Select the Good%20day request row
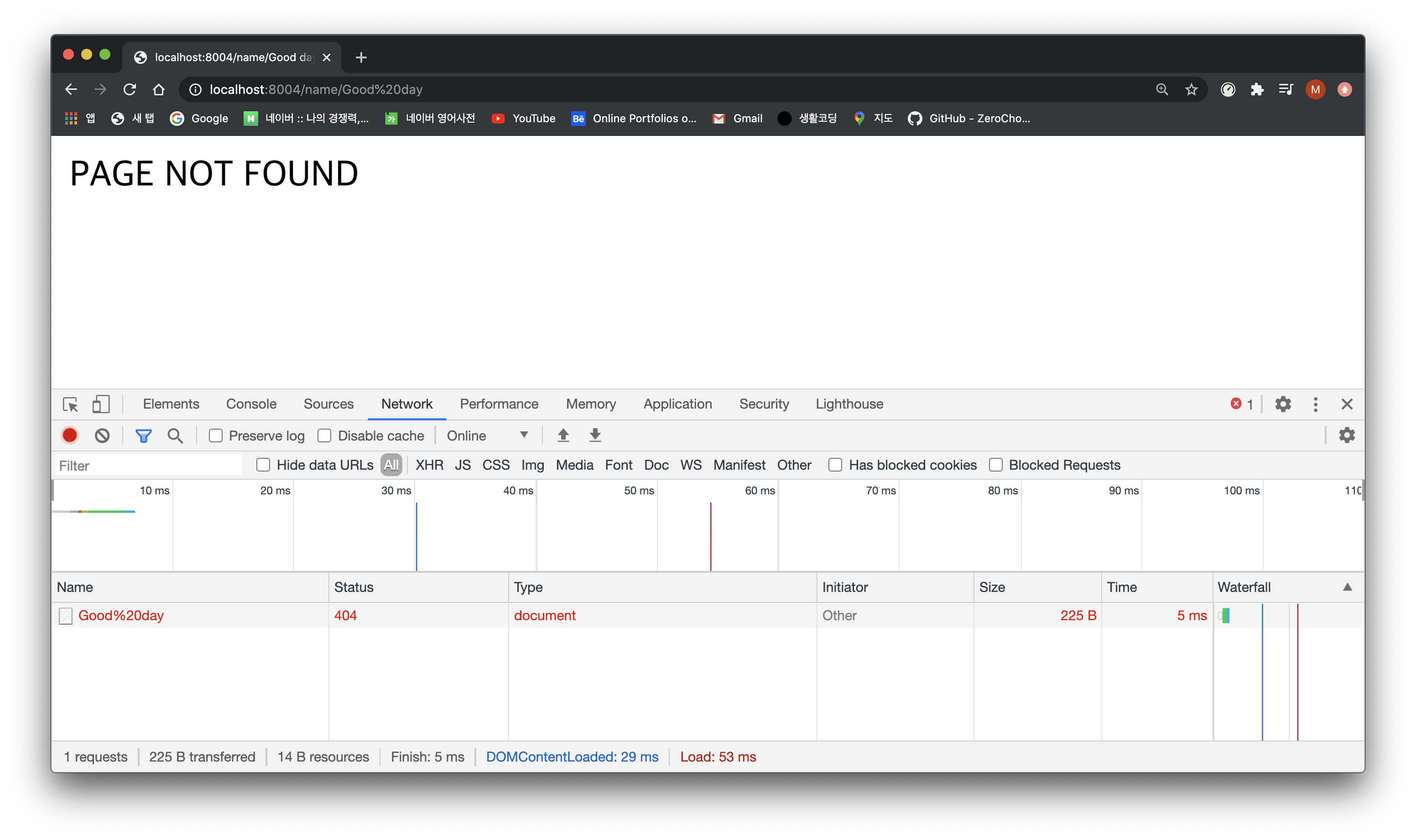The image size is (1416, 840). 120,615
